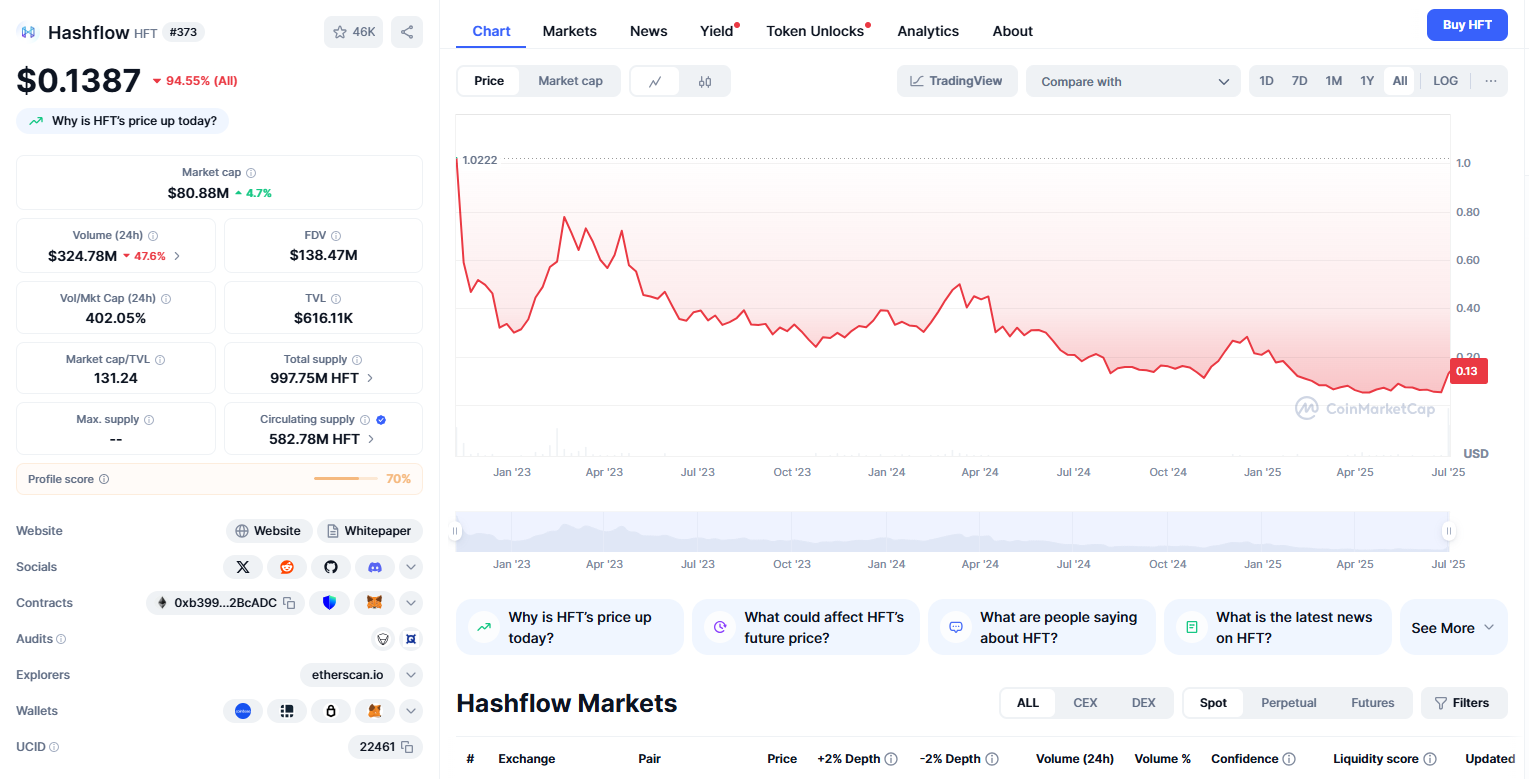Expand more Wallets
This screenshot has height=779, width=1529.
410,711
